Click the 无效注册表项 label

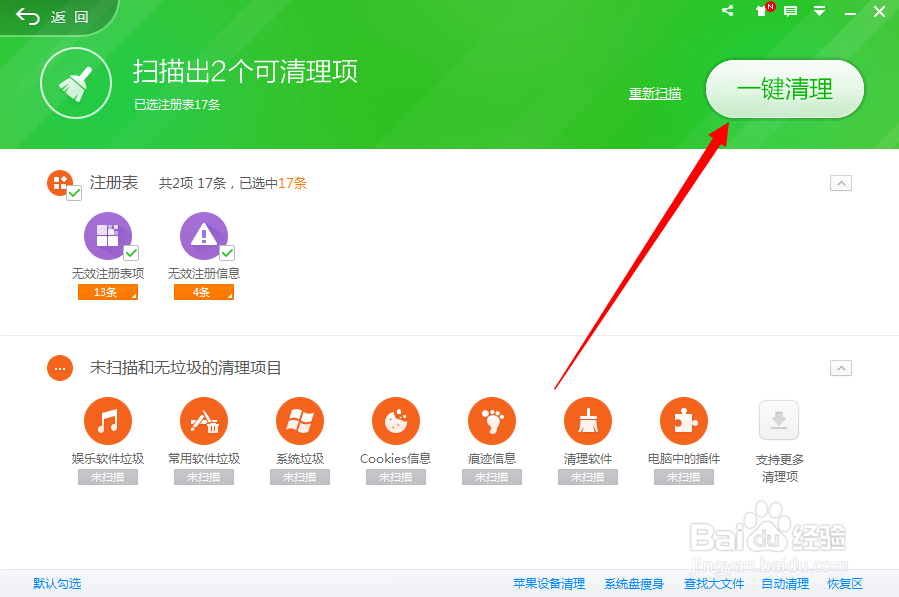coord(108,274)
